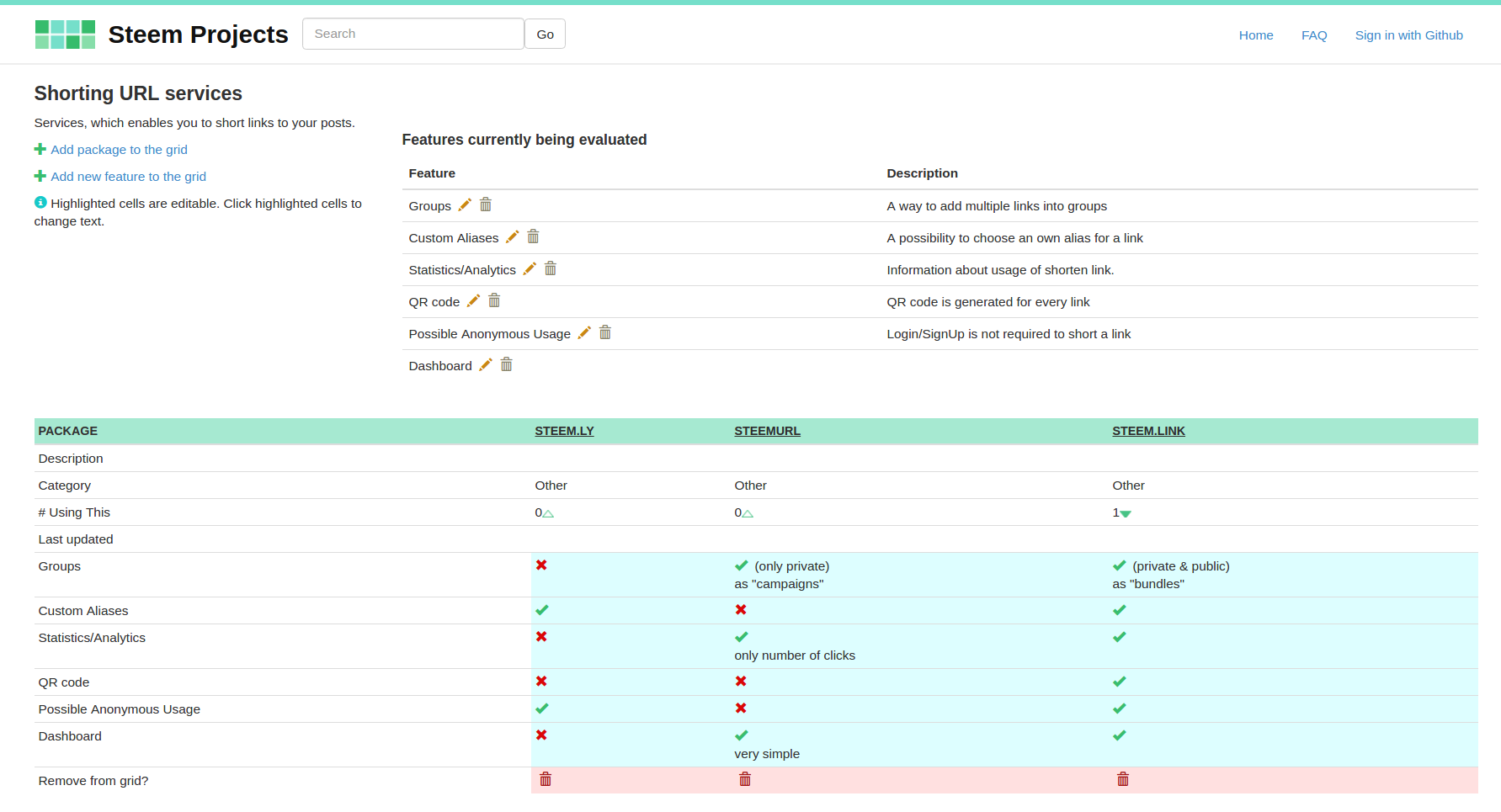Click 'QR code is generated for every link' text

coord(988,302)
